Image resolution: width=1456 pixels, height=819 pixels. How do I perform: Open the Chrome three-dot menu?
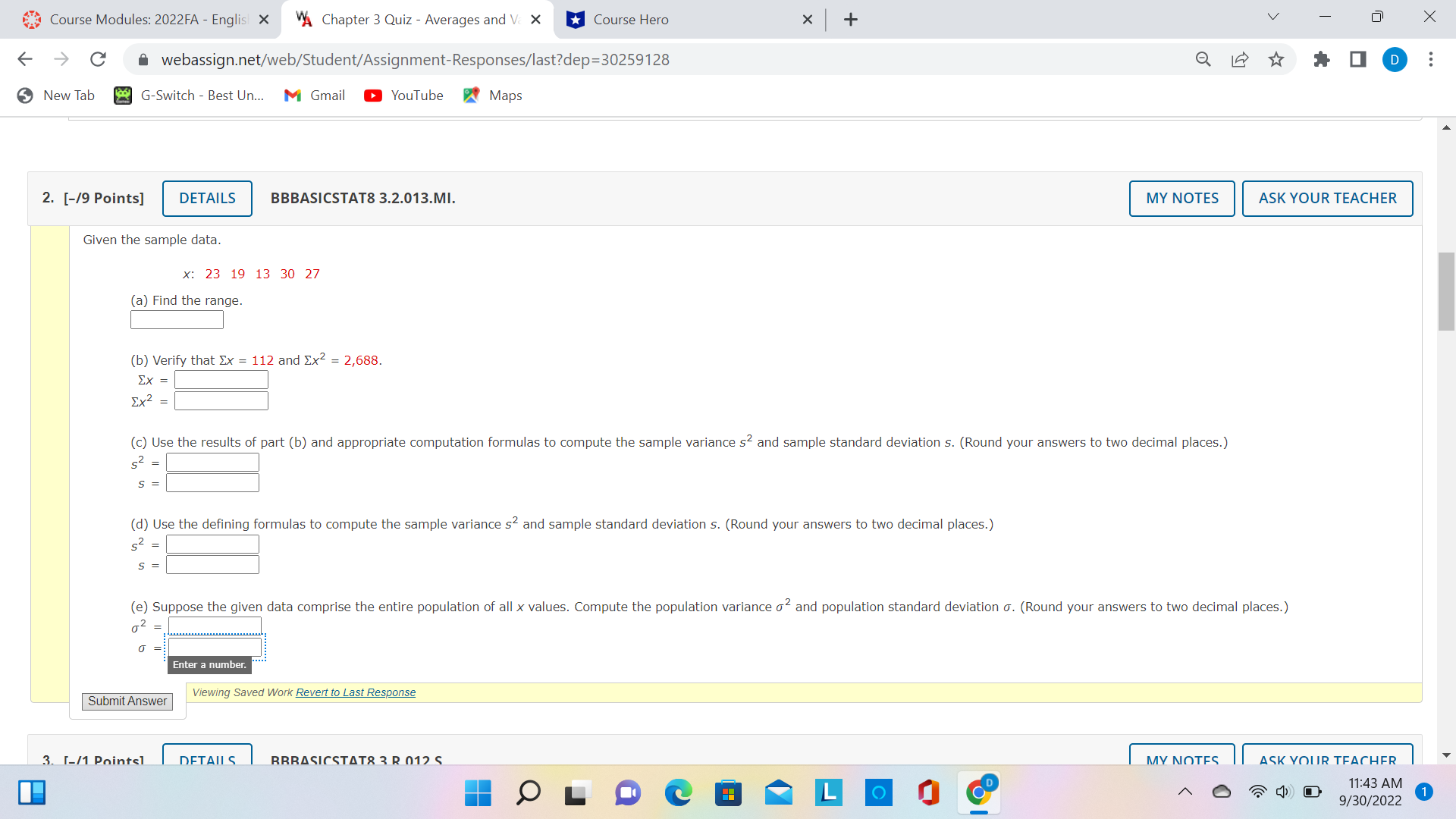click(x=1432, y=59)
